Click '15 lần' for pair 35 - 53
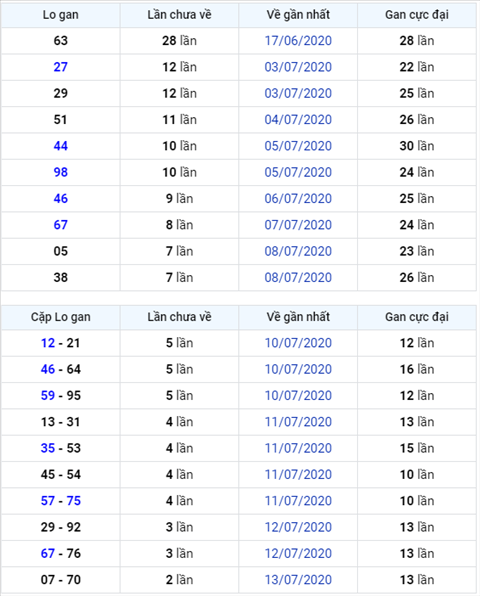Viewport: 480px width, 596px height. (x=417, y=448)
